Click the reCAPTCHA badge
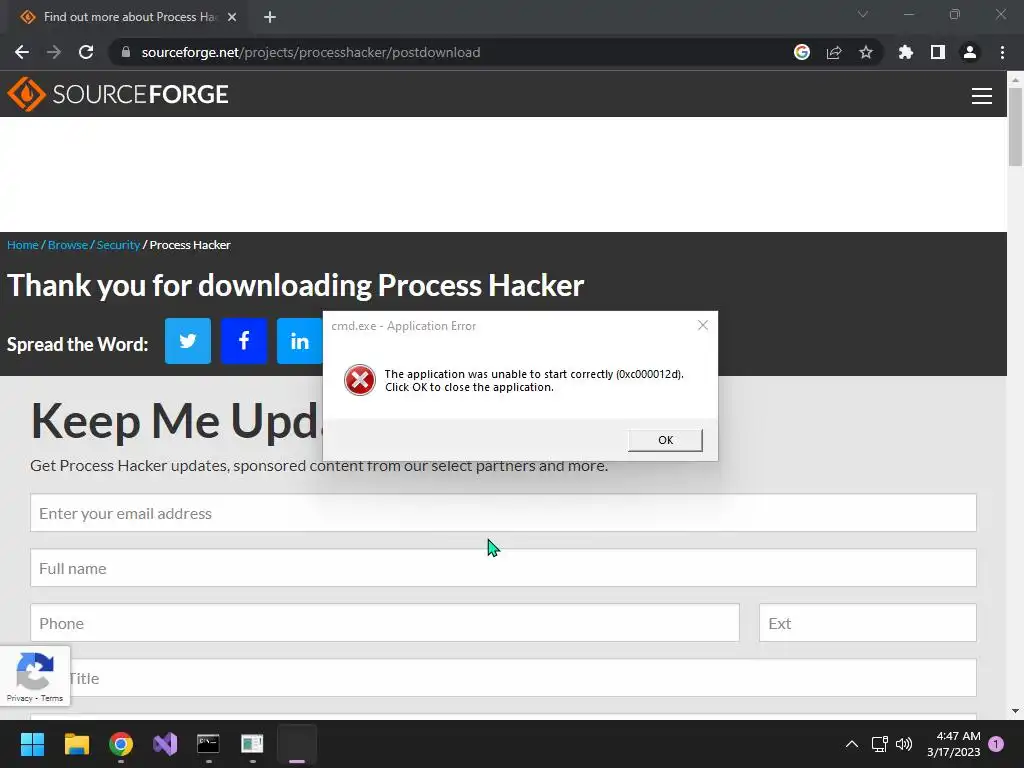 pyautogui.click(x=35, y=676)
